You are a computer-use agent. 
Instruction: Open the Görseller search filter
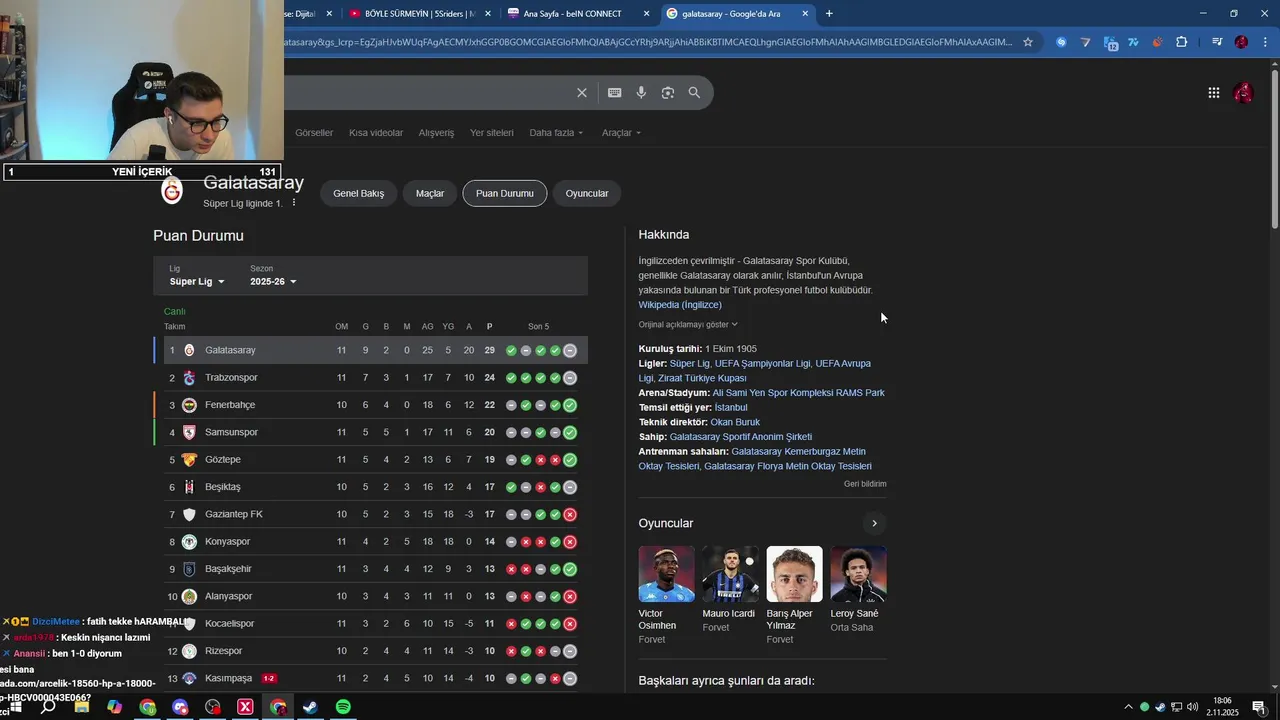pos(314,133)
